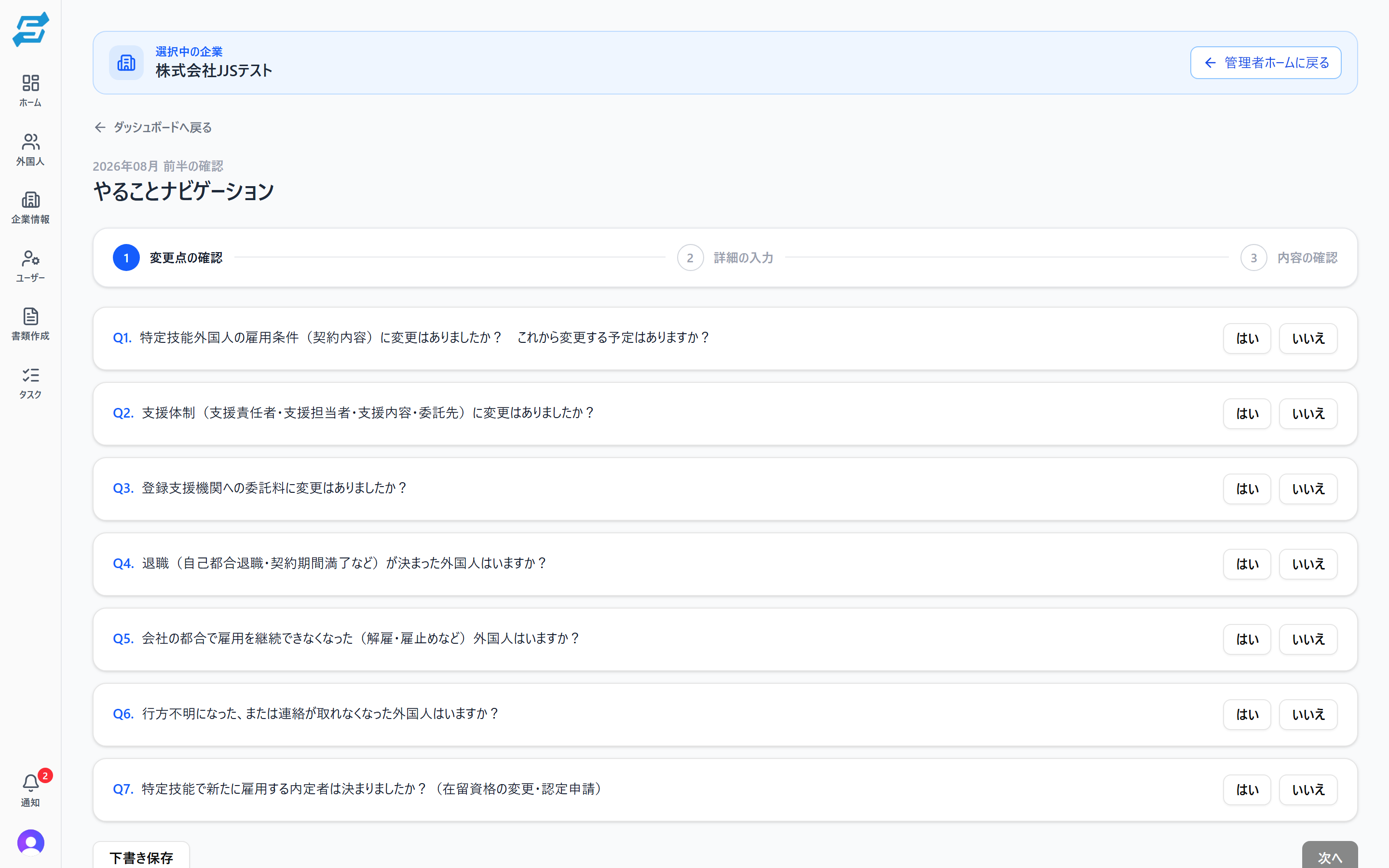Open 書類作成 from the sidebar
Image resolution: width=1389 pixels, height=868 pixels.
click(30, 325)
